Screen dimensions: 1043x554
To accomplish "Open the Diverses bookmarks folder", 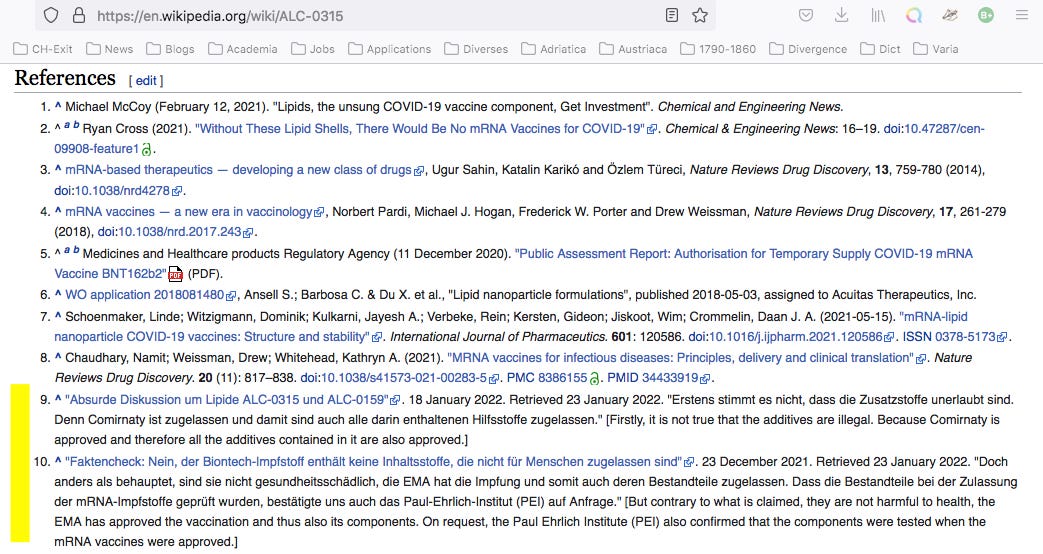I will 476,49.
